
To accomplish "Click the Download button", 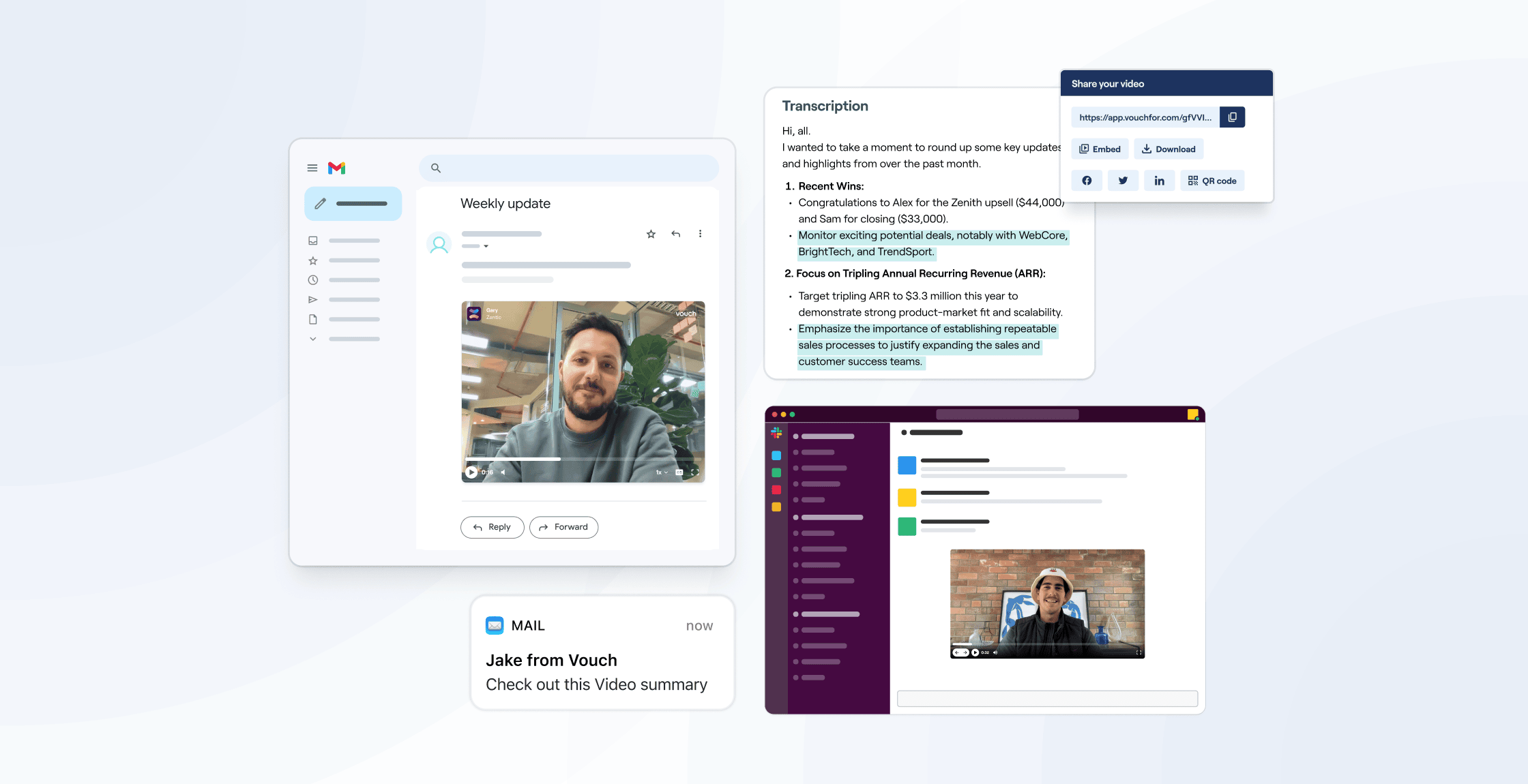I will 1169,149.
